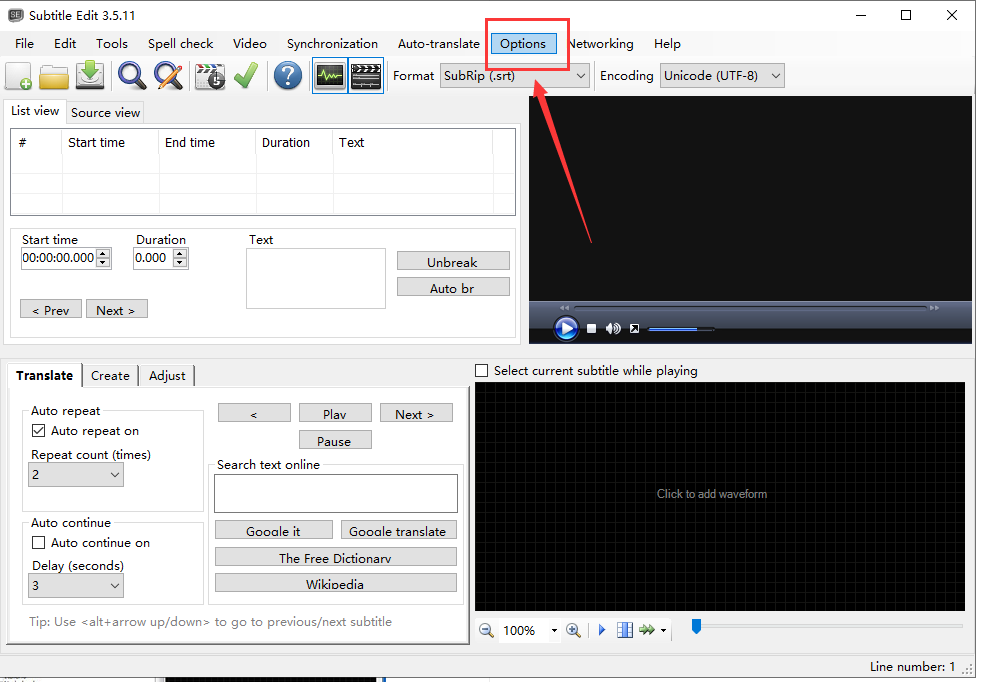983x682 pixels.
Task: Increase the Start time value
Action: (x=103, y=253)
